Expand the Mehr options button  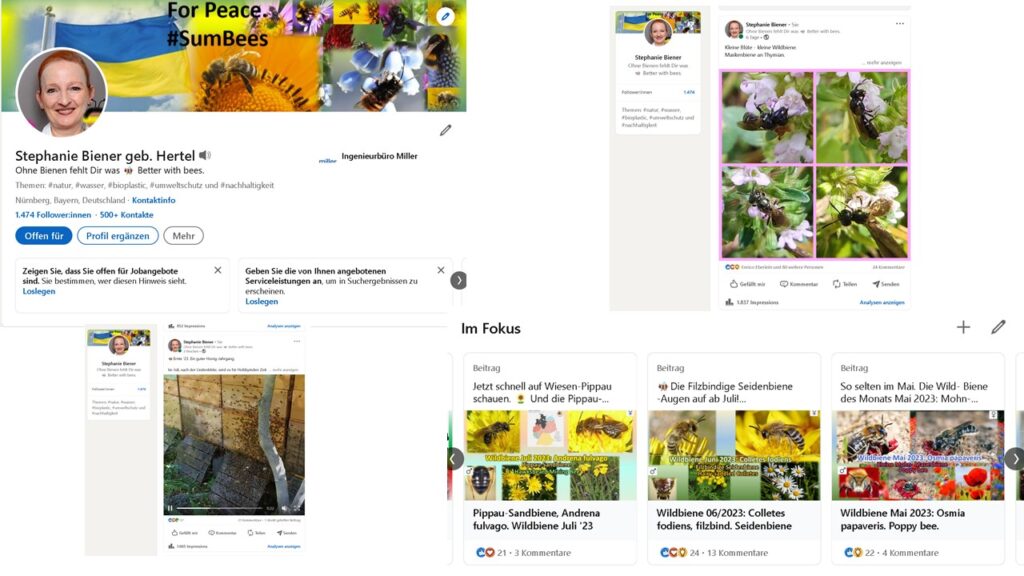pos(184,236)
